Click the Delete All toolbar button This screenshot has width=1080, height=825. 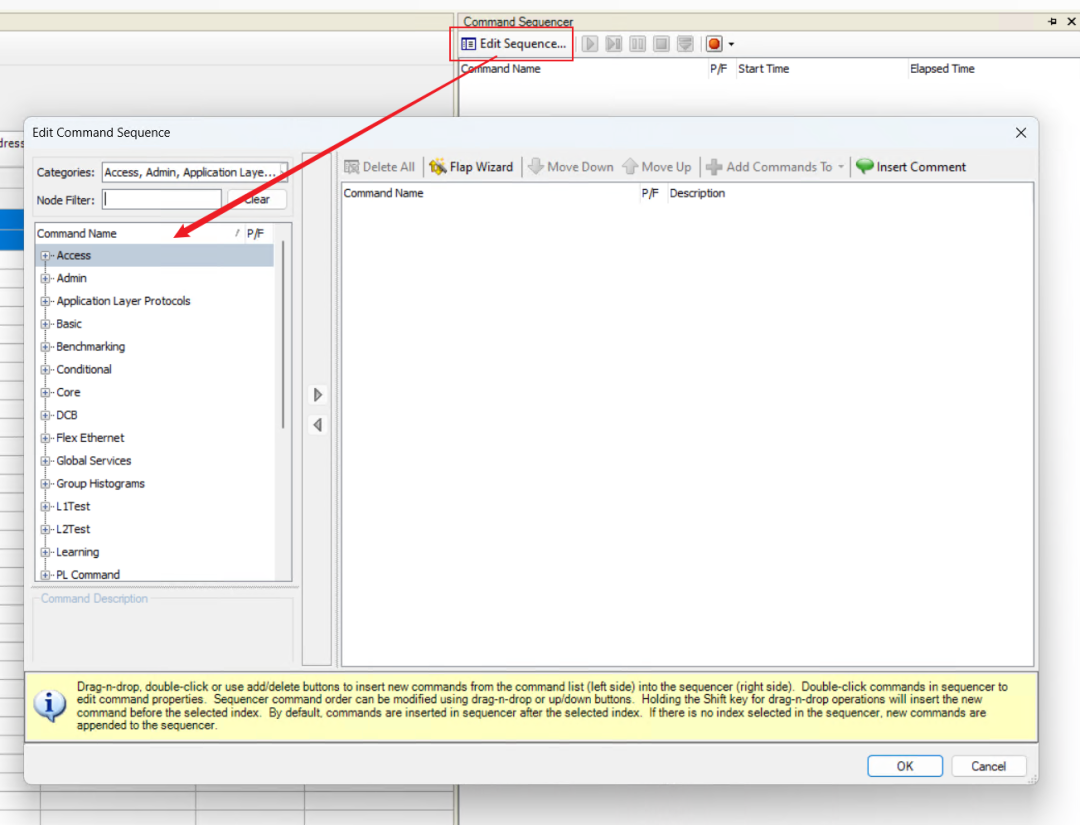coord(379,167)
